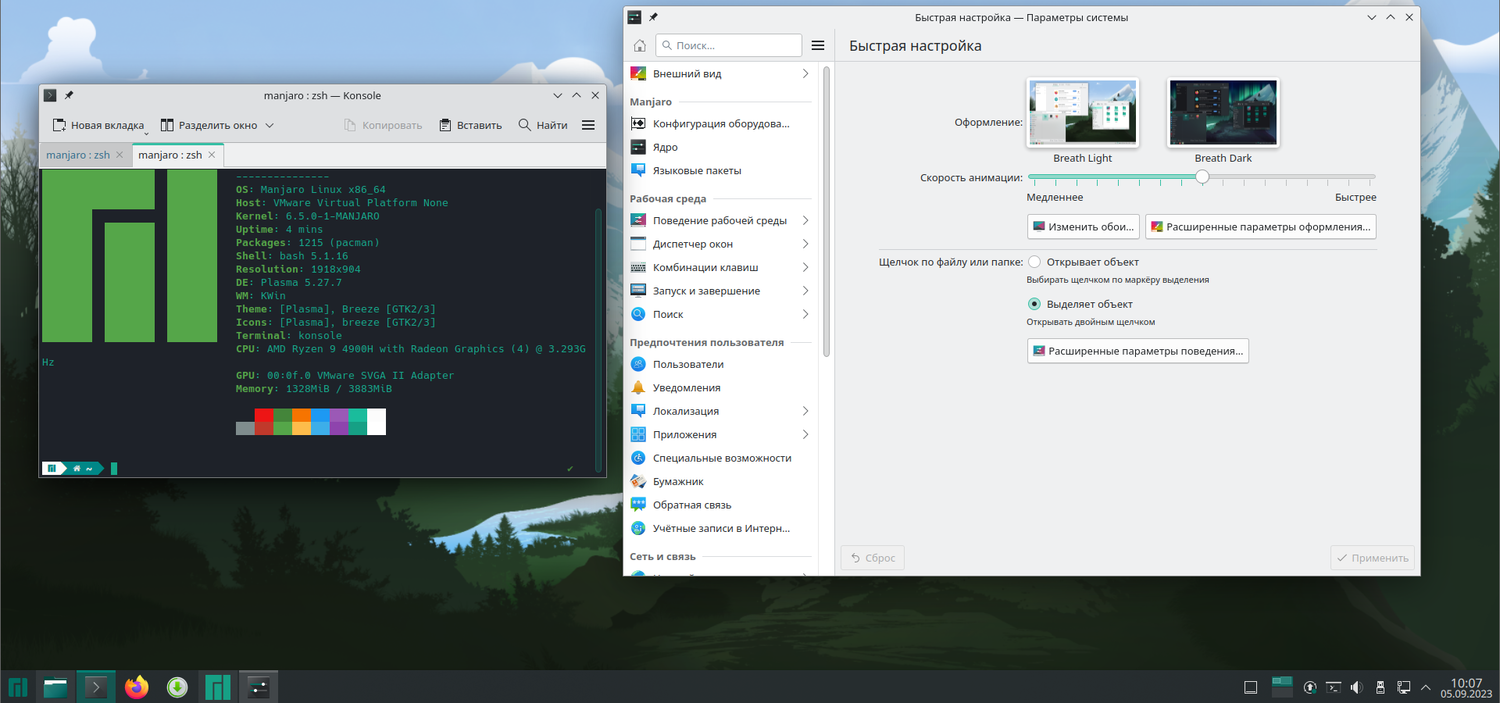Click Найти in Konsole toolbar

pos(543,125)
